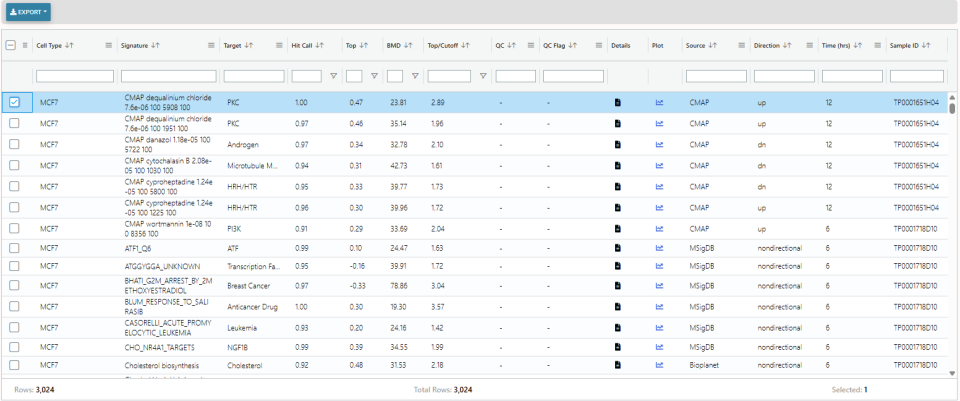Open details document for the danazol row
This screenshot has width=960, height=401.
click(x=618, y=144)
